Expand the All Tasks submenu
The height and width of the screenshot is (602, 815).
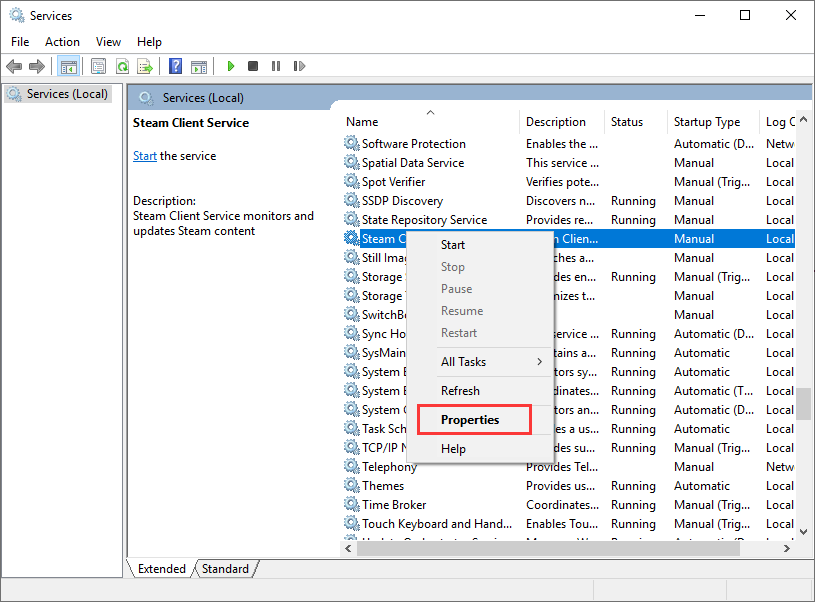pos(479,362)
